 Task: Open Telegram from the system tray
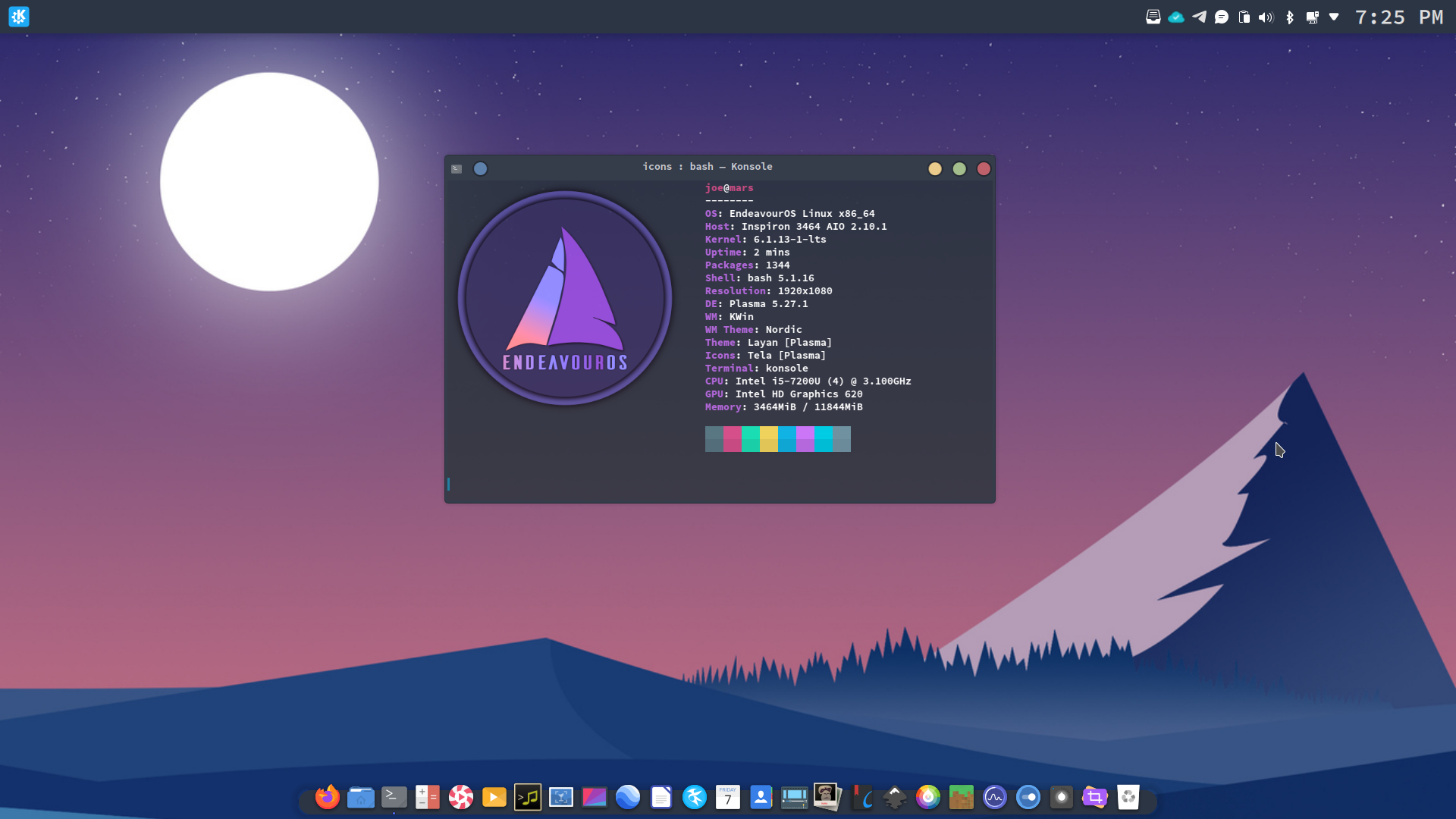(x=1199, y=17)
